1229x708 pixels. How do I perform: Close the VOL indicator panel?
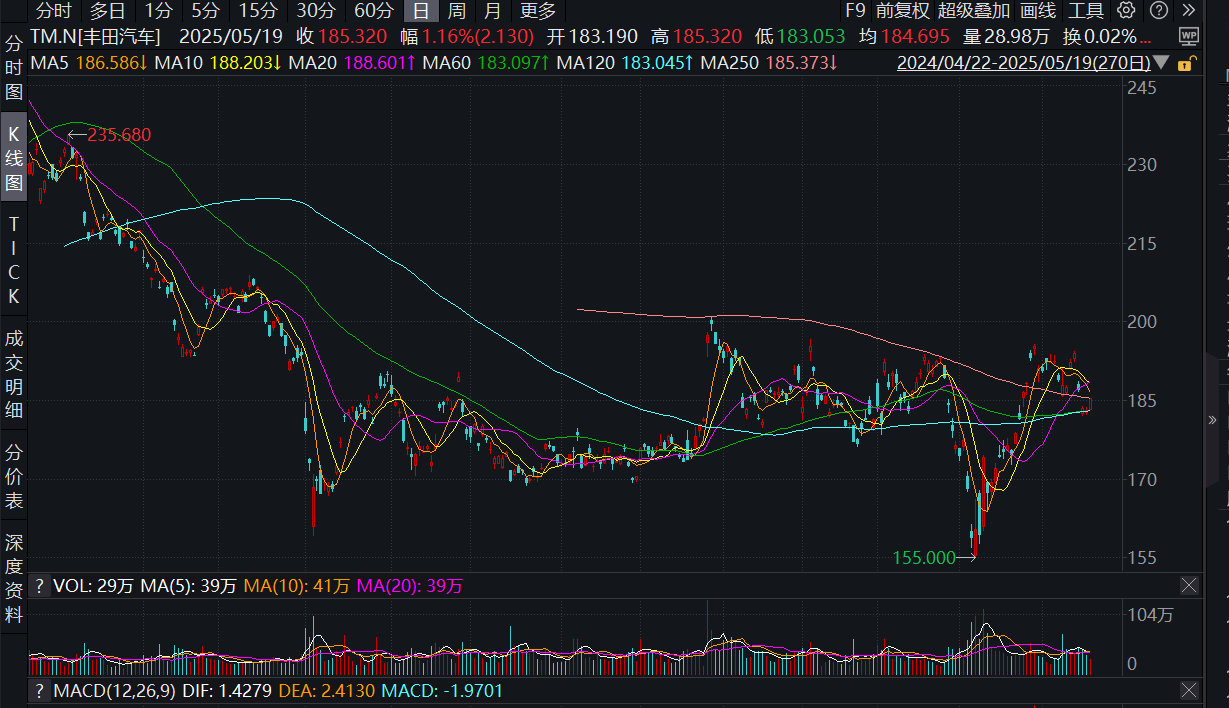(x=1189, y=586)
